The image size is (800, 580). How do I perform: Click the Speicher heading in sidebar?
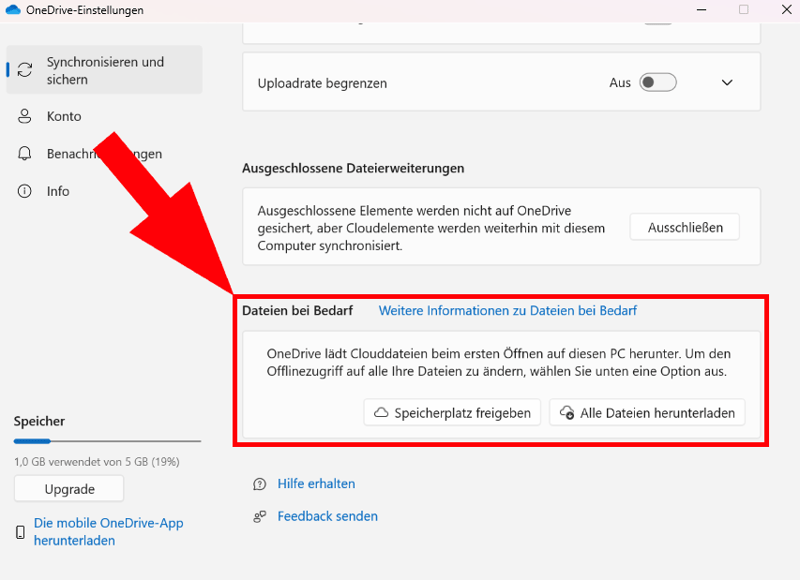point(39,421)
